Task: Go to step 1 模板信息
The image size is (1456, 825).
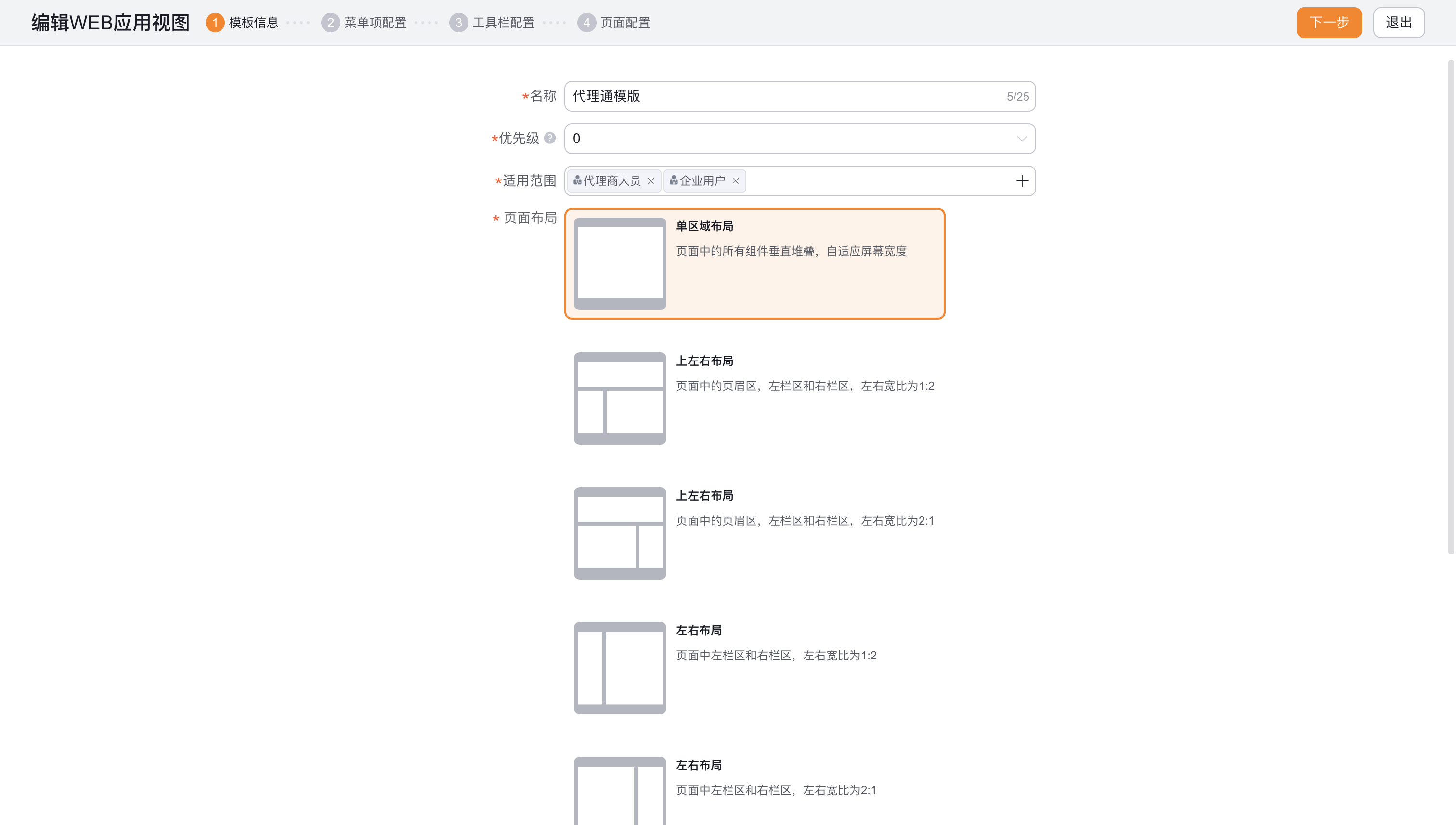Action: [x=242, y=23]
